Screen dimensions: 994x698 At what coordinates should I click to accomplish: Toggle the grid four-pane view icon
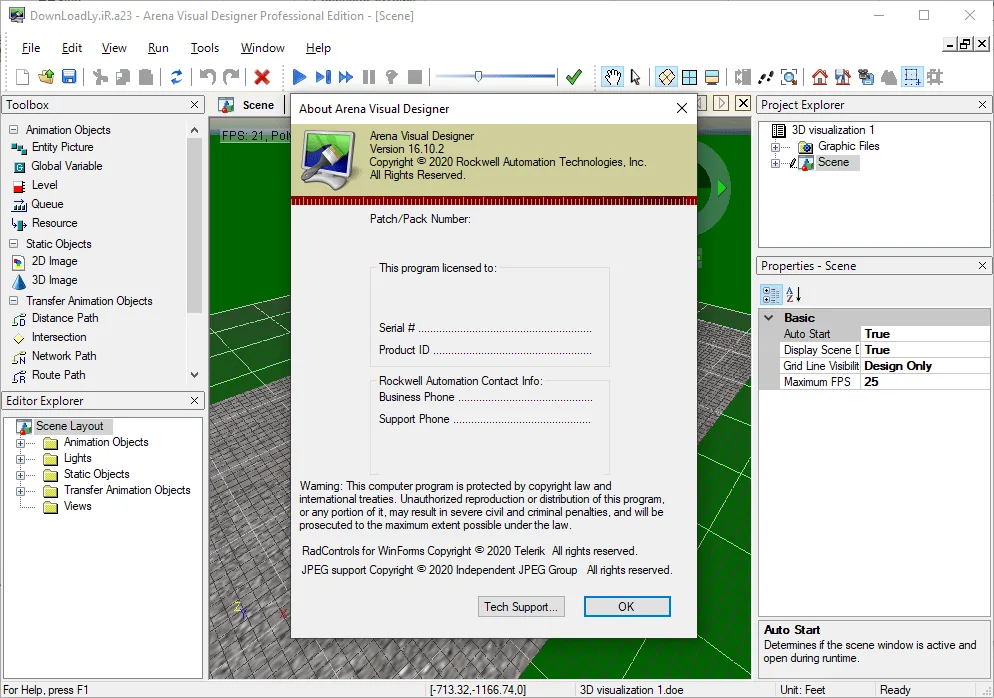click(x=689, y=77)
